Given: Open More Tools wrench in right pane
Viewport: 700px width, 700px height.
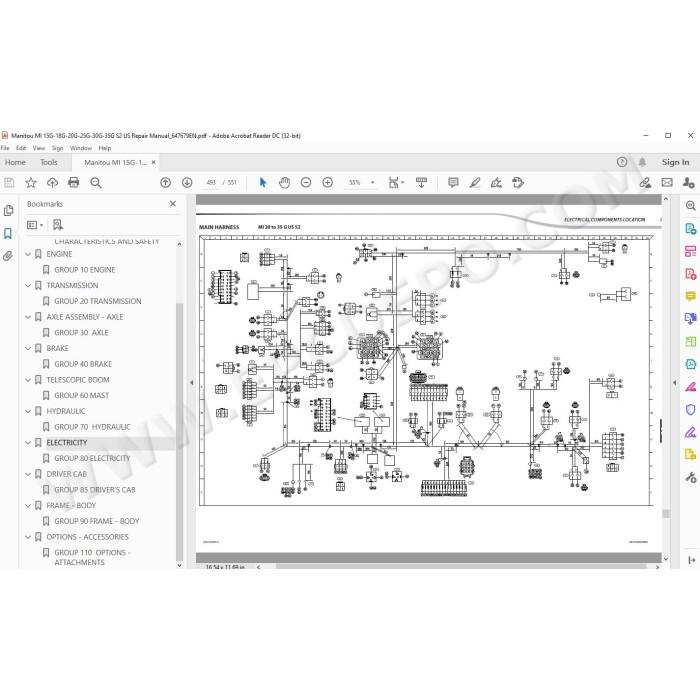Looking at the screenshot, I should coord(691,477).
